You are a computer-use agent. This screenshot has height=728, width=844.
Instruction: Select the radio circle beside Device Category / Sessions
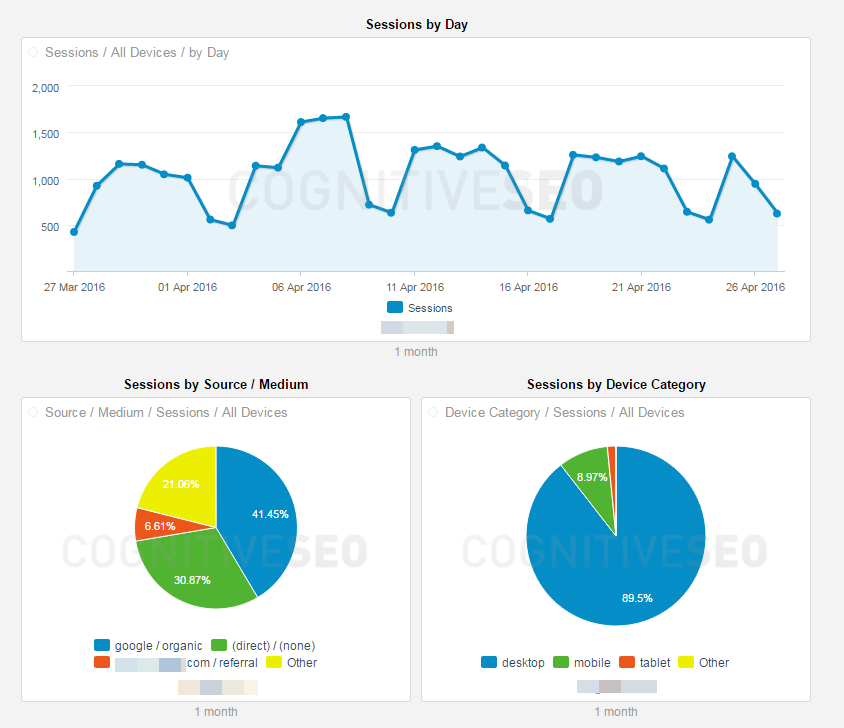[433, 412]
